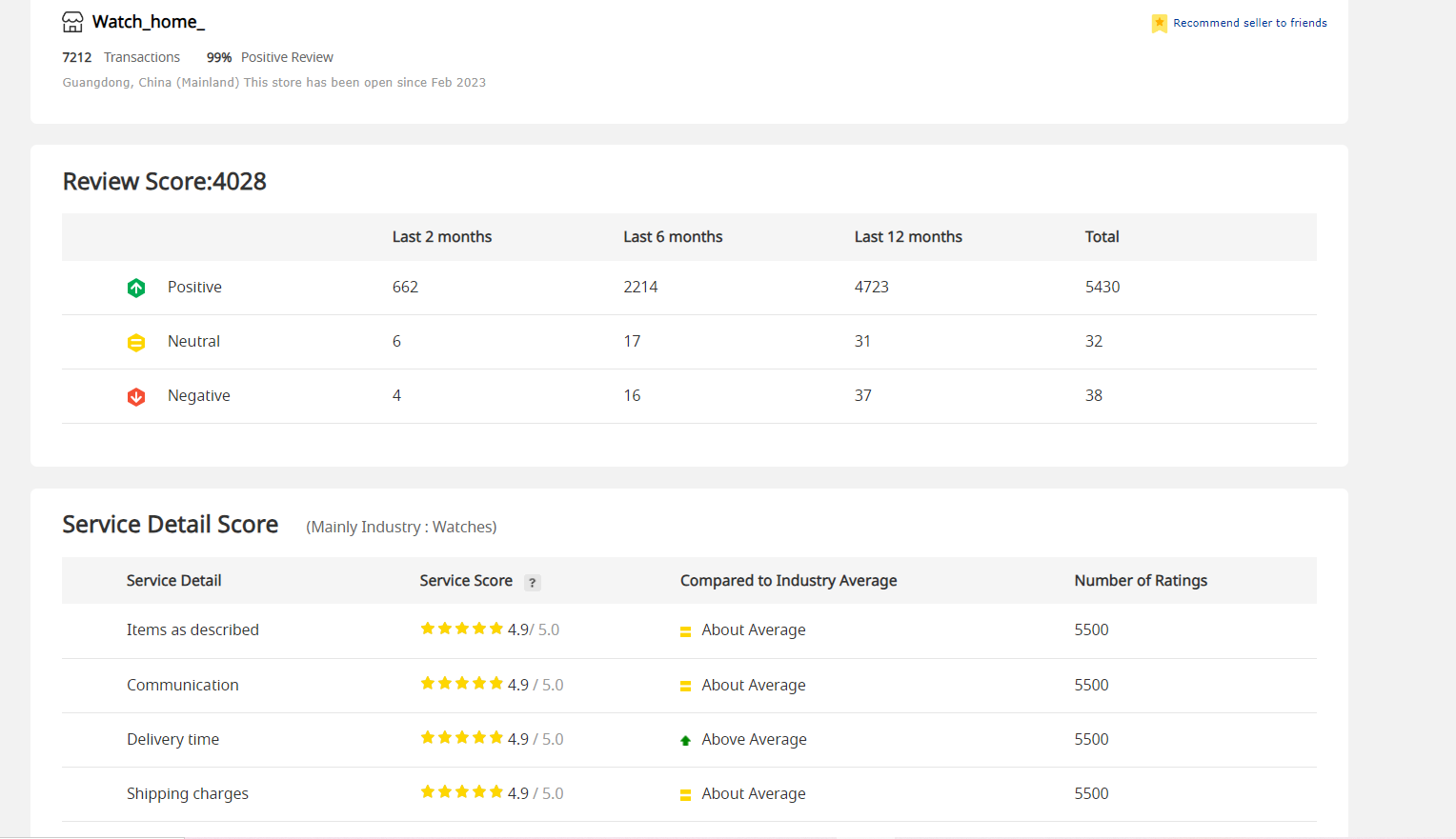Image resolution: width=1456 pixels, height=839 pixels.
Task: Click the Delivery time label
Action: [x=172, y=740]
